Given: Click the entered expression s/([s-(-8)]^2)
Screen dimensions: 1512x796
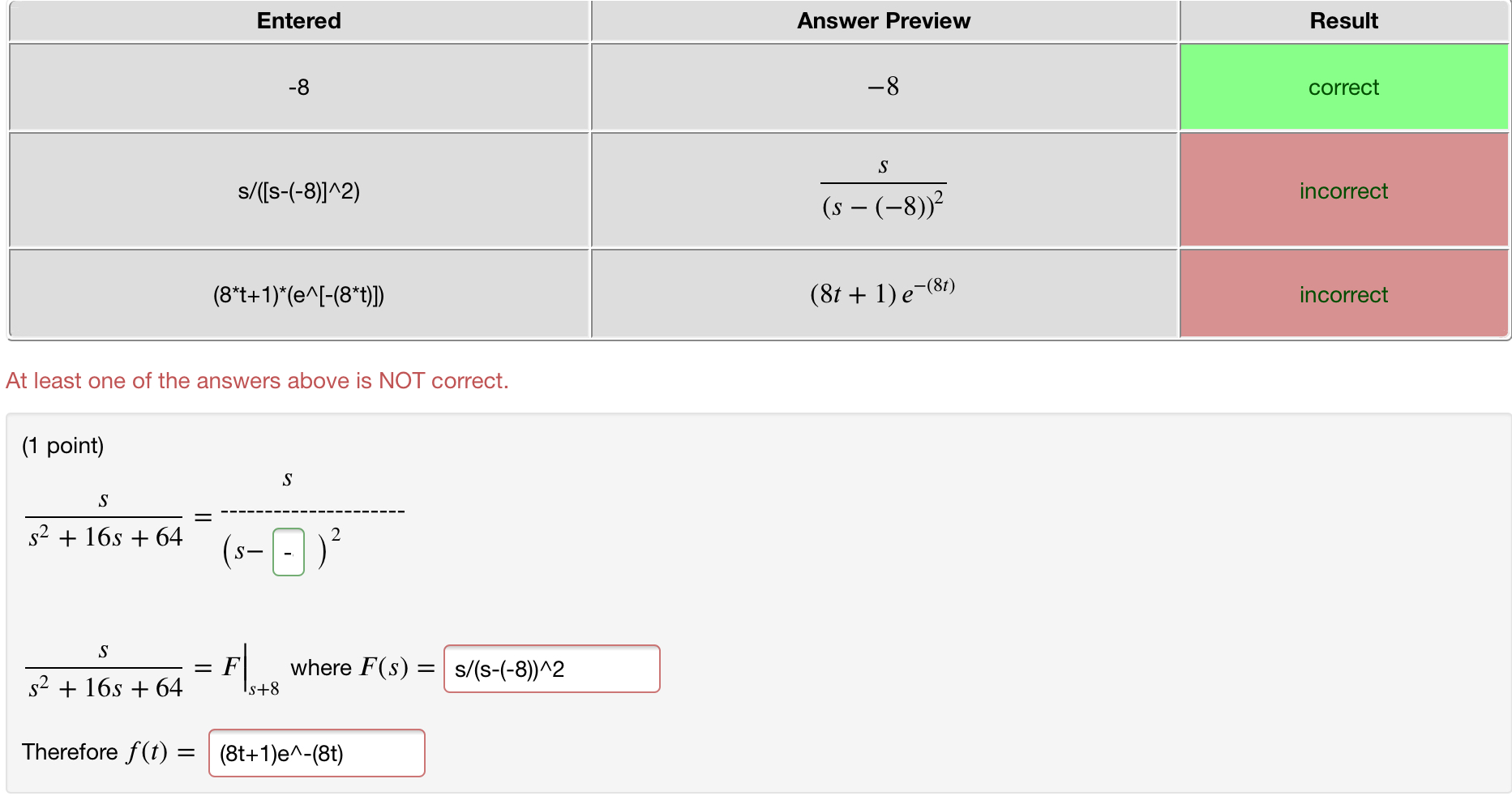Looking at the screenshot, I should [298, 190].
